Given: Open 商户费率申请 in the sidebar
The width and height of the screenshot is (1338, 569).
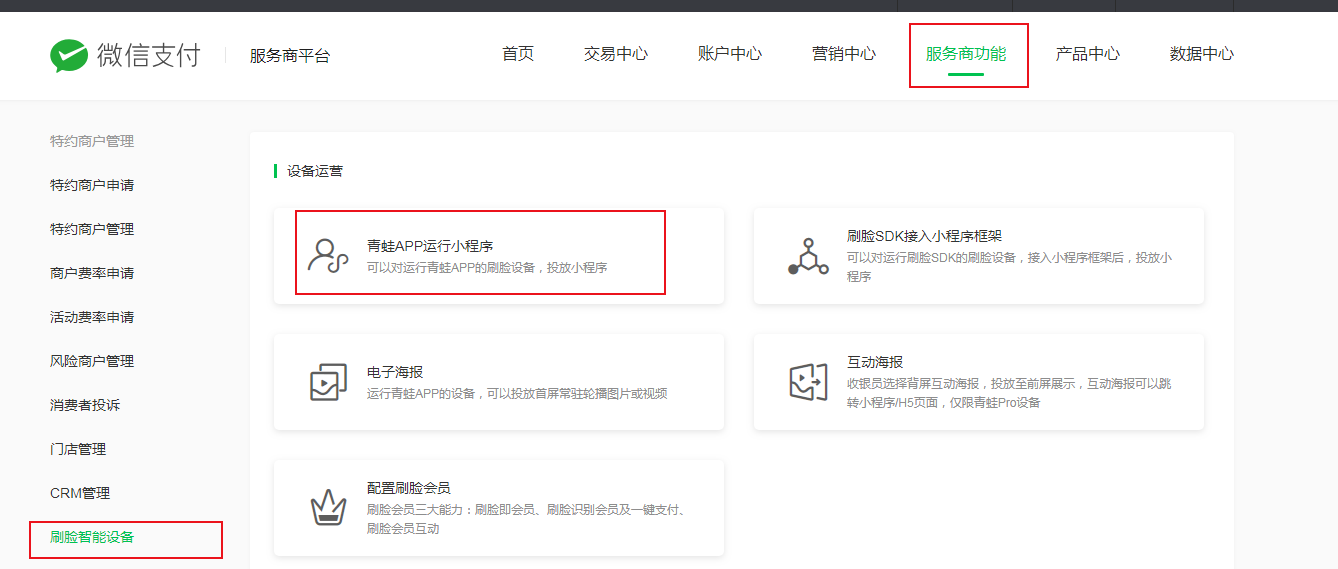Looking at the screenshot, I should pos(92,273).
